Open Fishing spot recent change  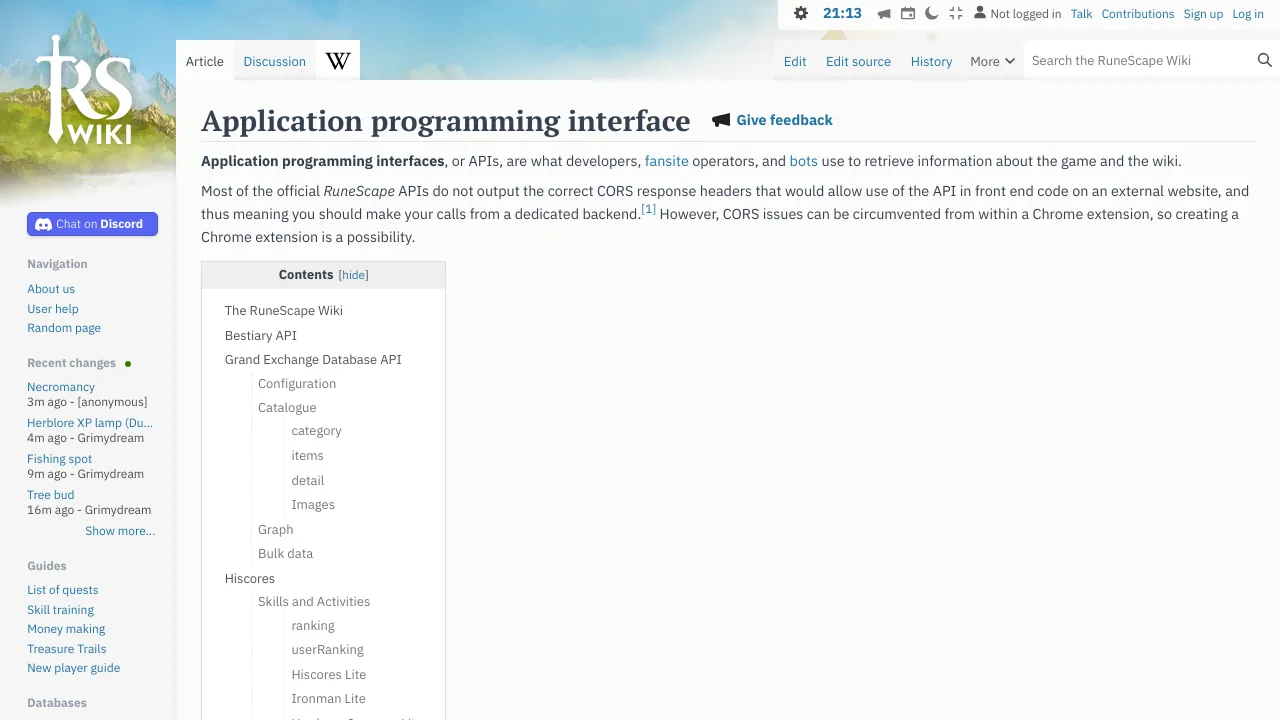click(x=59, y=459)
